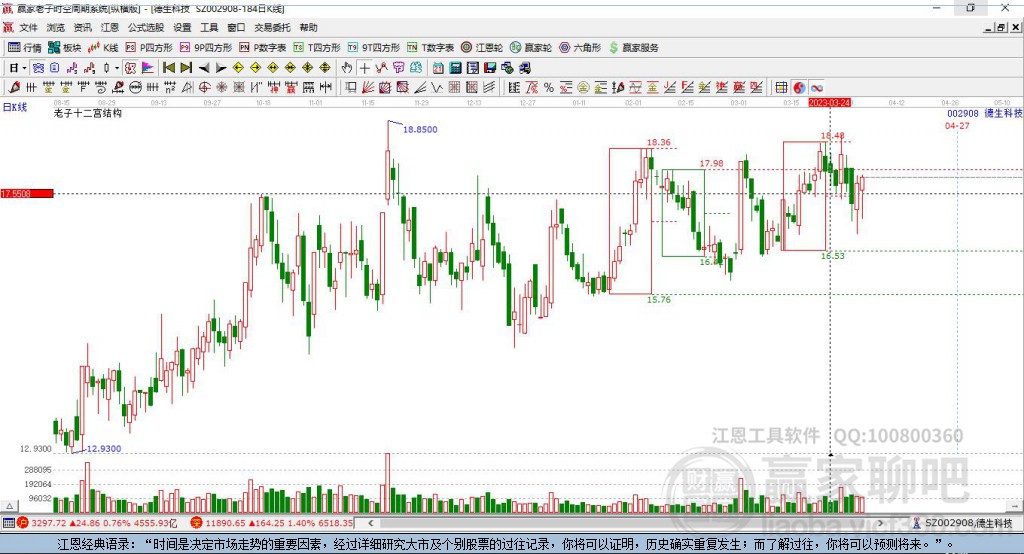
Task: Toggle the pressed red 权 adjustment button
Action: pos(131,67)
